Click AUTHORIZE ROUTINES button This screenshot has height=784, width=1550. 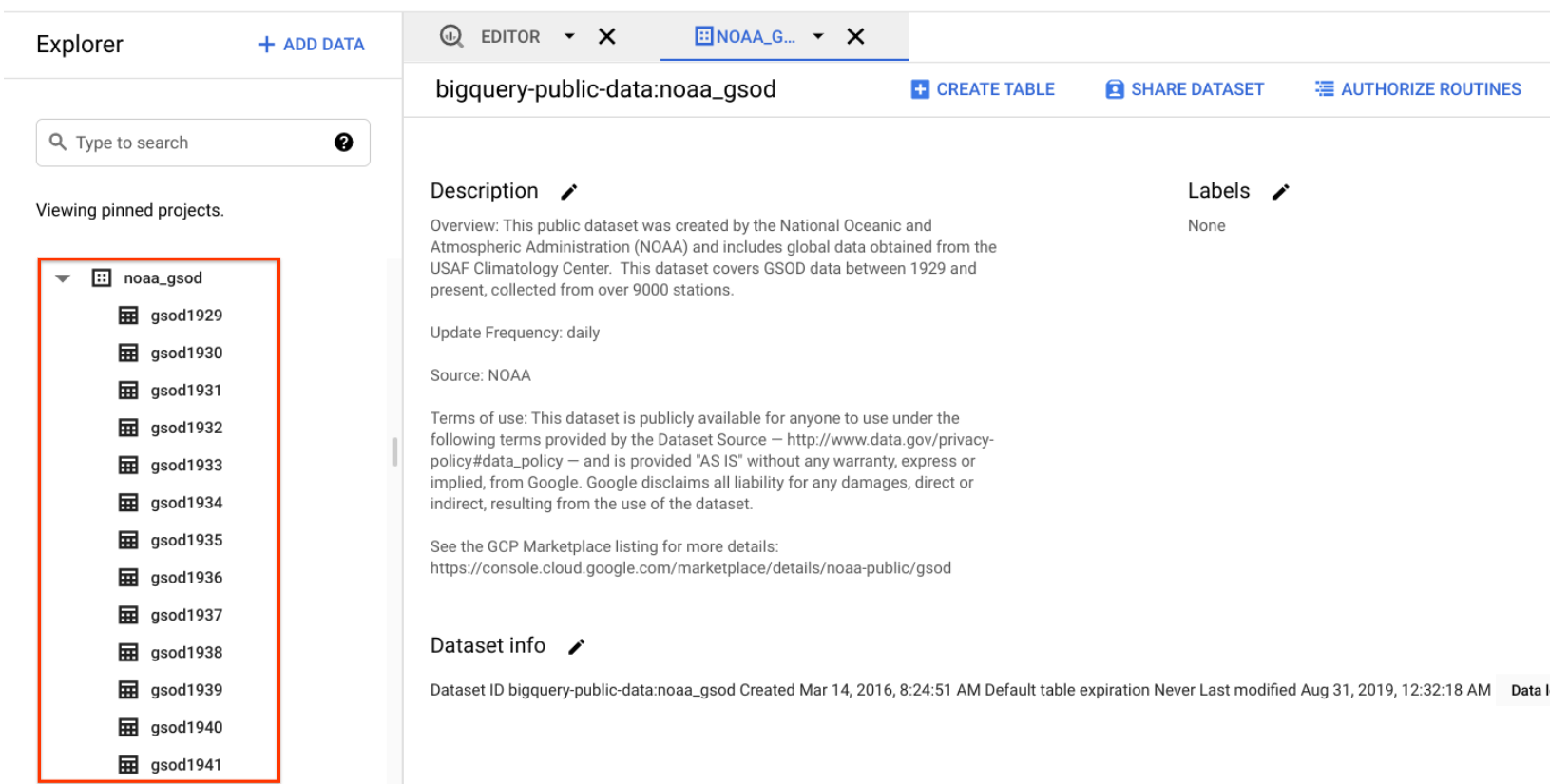1418,89
